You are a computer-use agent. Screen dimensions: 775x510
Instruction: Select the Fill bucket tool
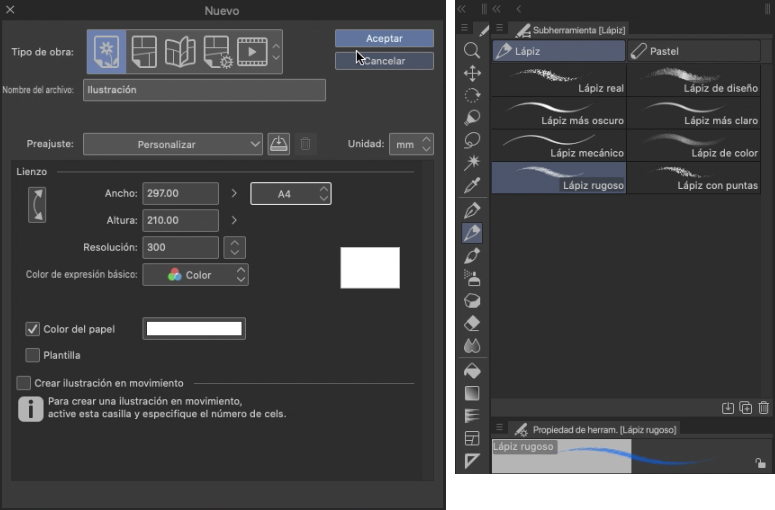point(472,370)
